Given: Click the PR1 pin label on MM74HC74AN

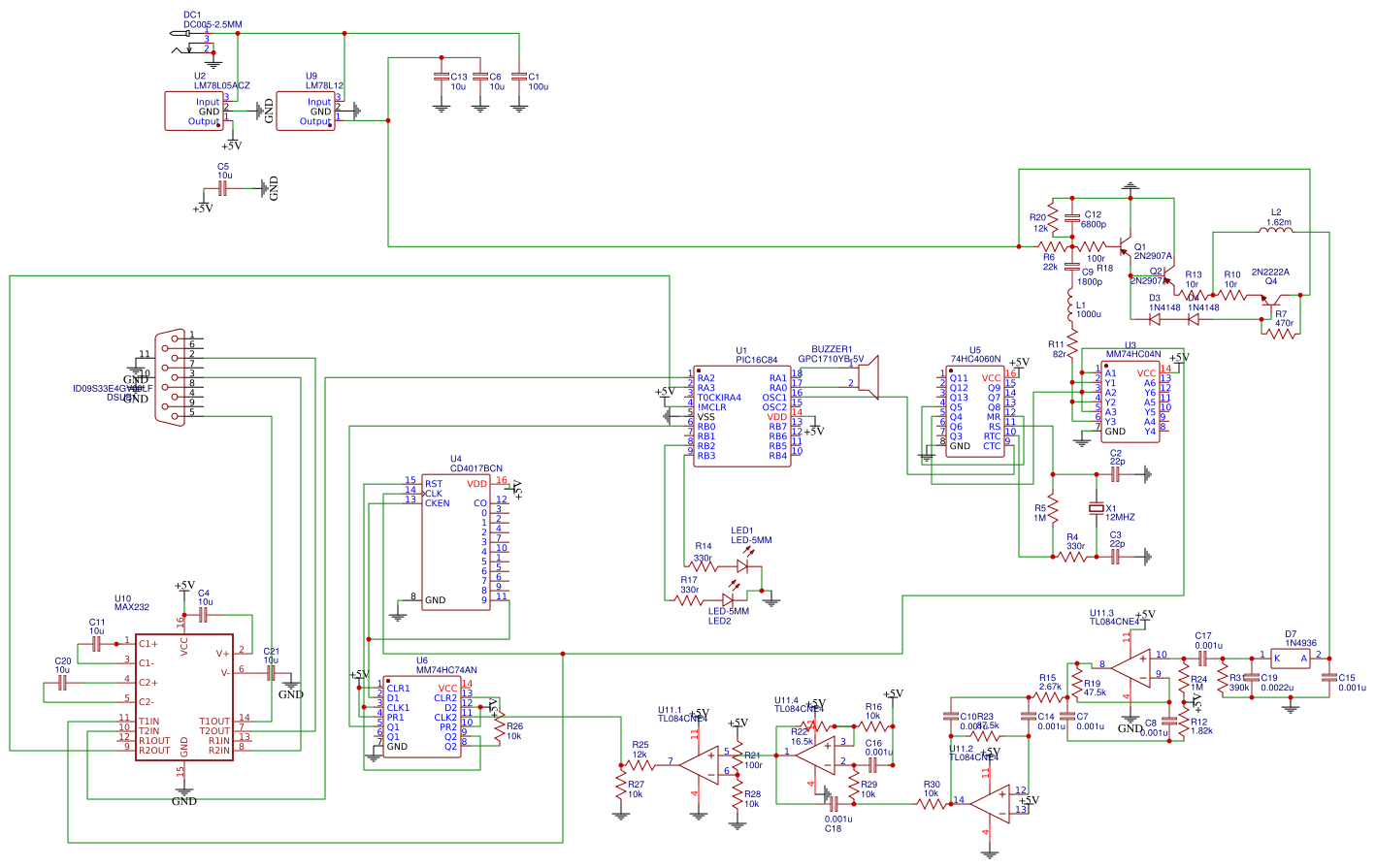Looking at the screenshot, I should pyautogui.click(x=396, y=718).
